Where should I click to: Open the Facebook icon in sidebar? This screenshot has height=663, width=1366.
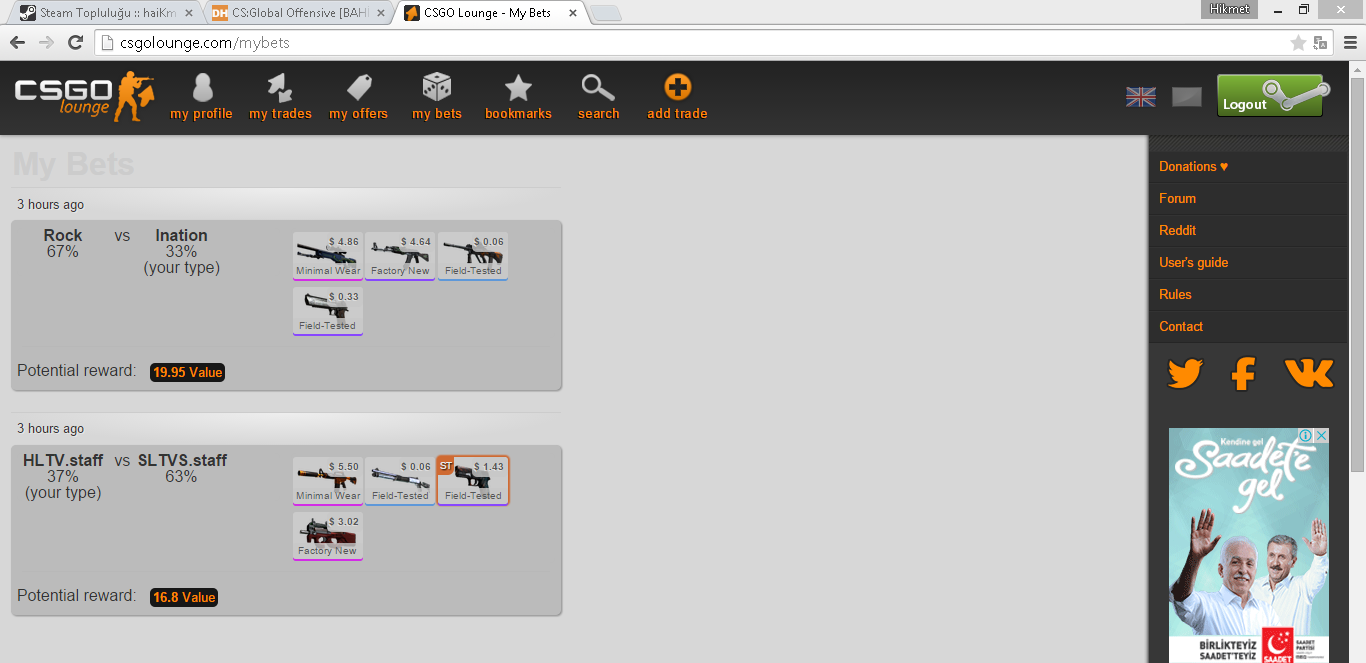pyautogui.click(x=1243, y=374)
